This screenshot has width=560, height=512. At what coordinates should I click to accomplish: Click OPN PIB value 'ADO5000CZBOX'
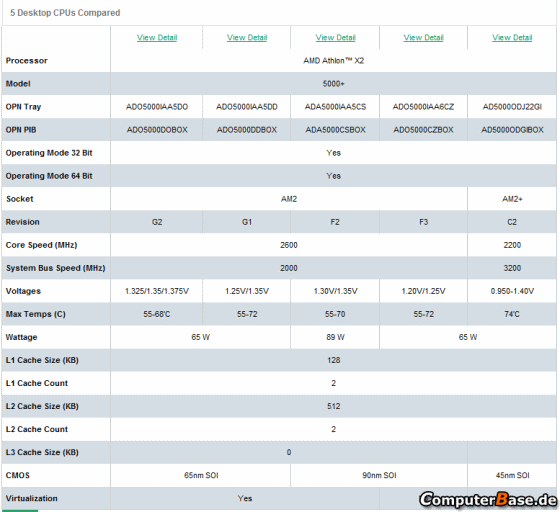[x=424, y=130]
